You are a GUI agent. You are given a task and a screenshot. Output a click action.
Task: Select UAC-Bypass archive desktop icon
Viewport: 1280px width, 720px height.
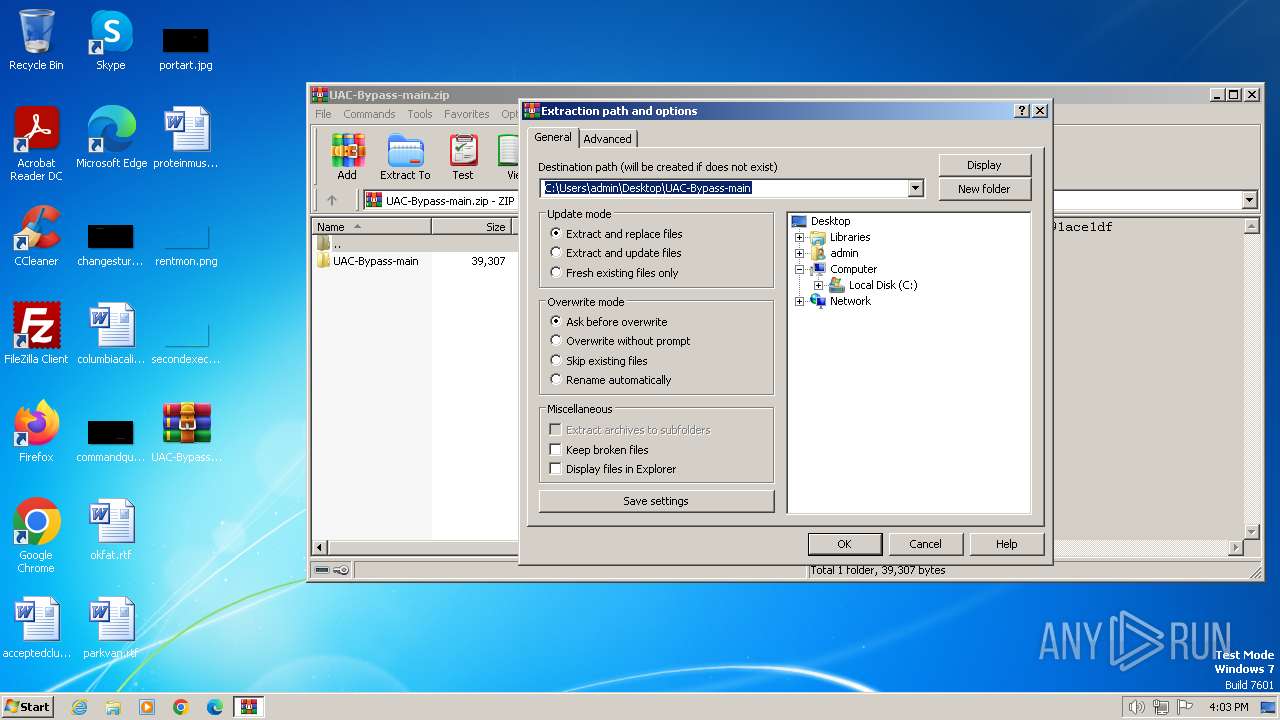[187, 432]
